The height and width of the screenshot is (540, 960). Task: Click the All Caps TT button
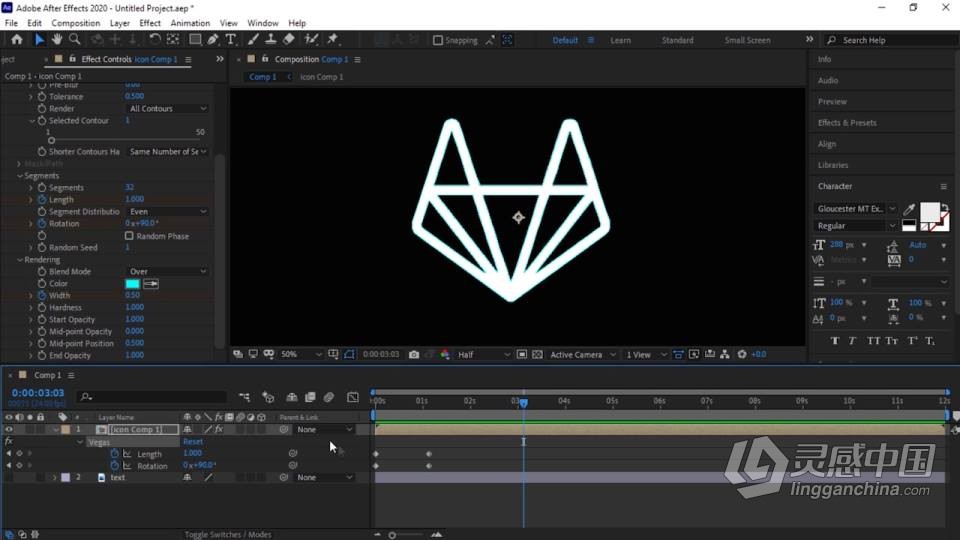[x=873, y=341]
